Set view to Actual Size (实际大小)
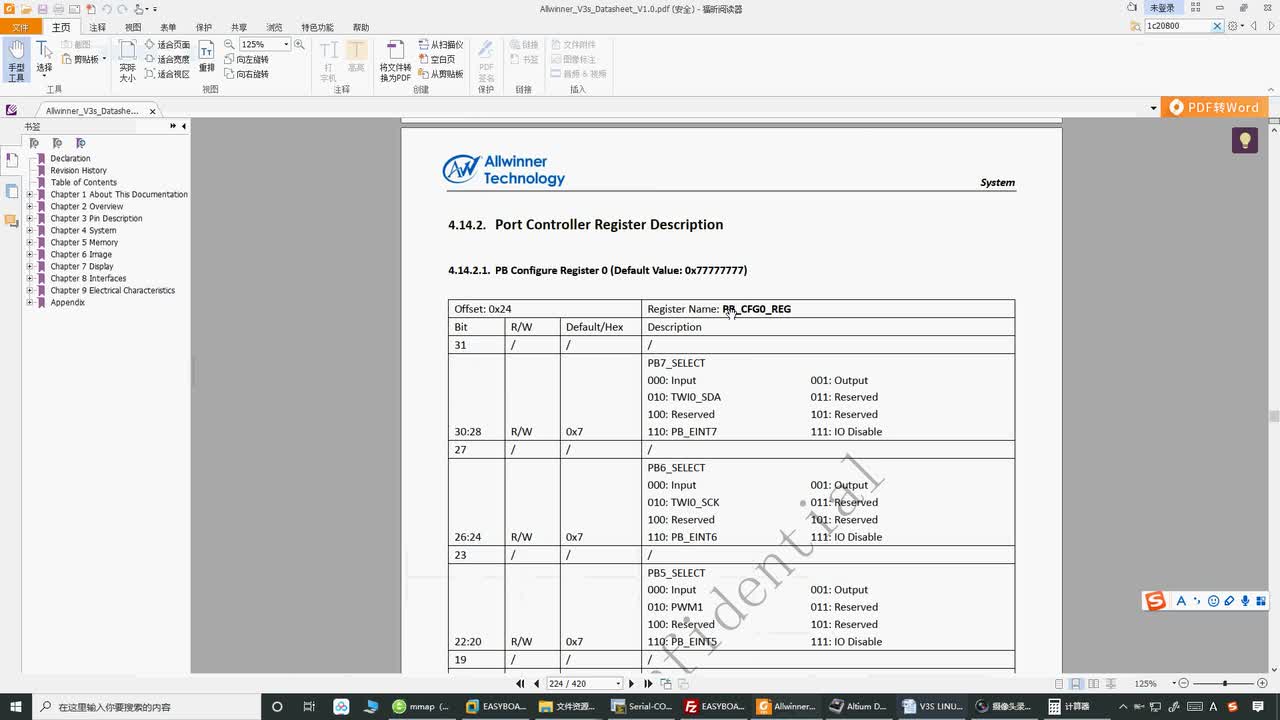This screenshot has height=720, width=1280. 128,60
